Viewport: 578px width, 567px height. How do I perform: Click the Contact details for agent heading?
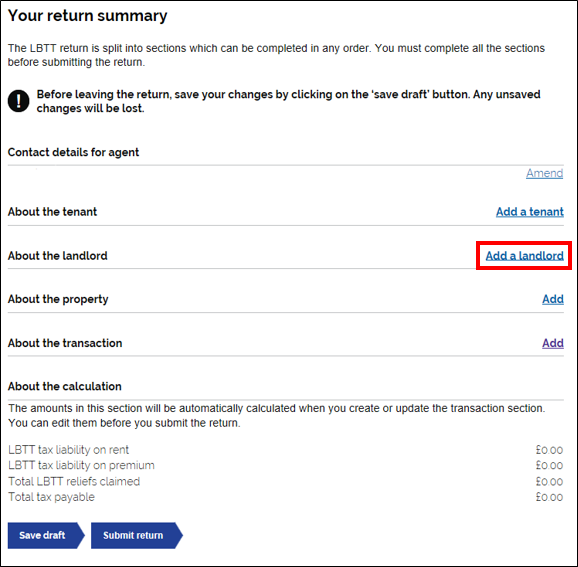click(73, 152)
